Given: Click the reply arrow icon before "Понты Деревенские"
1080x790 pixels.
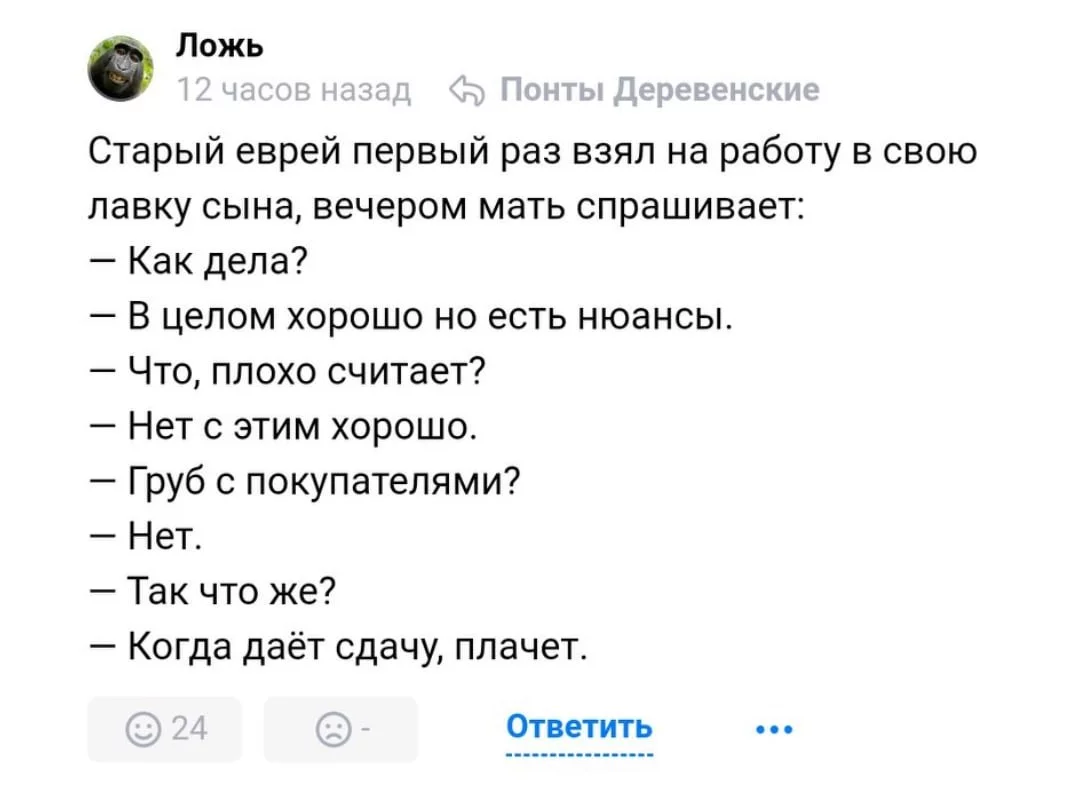Looking at the screenshot, I should [469, 91].
